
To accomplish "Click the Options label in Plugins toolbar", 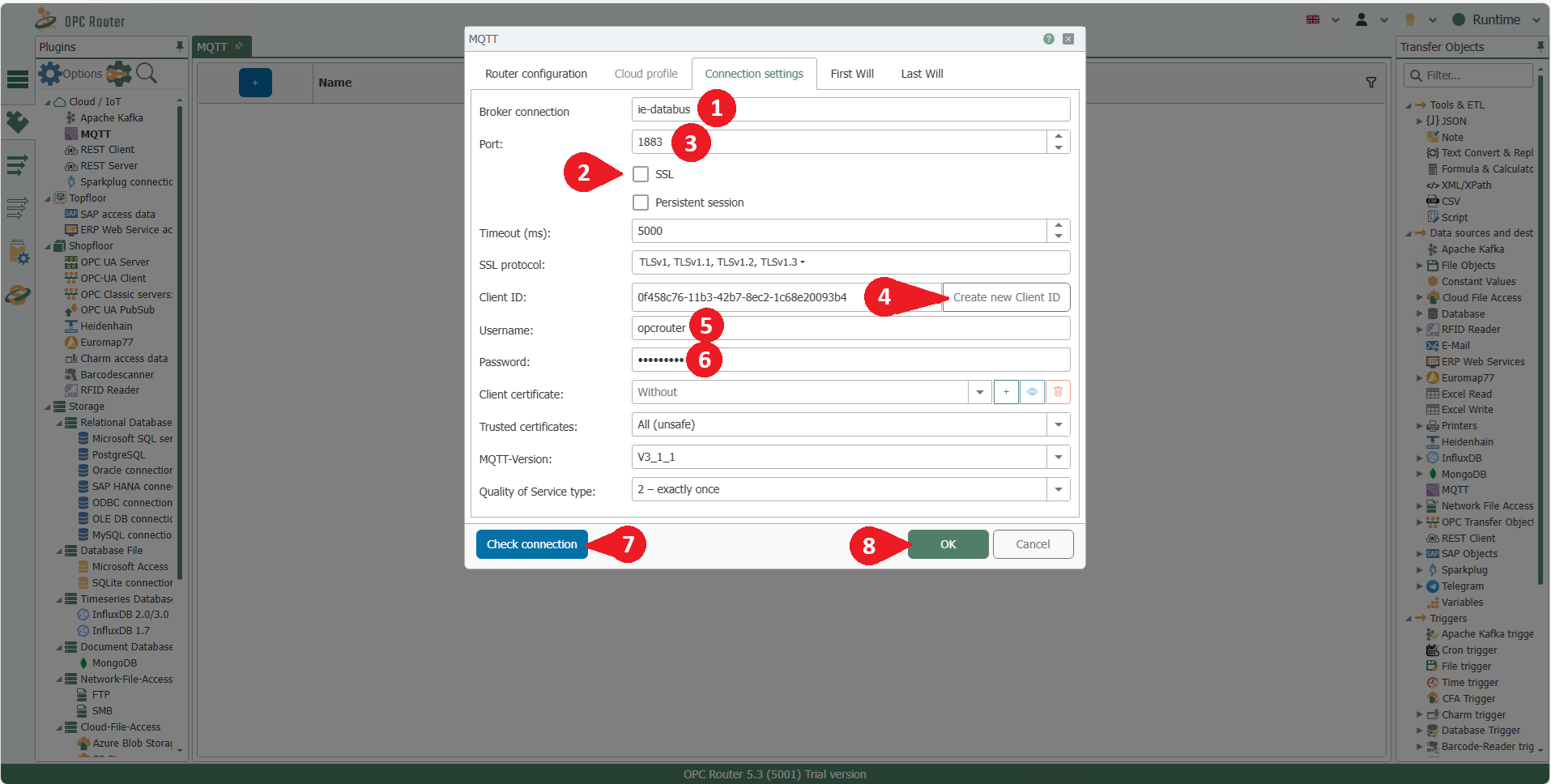I will 83,74.
